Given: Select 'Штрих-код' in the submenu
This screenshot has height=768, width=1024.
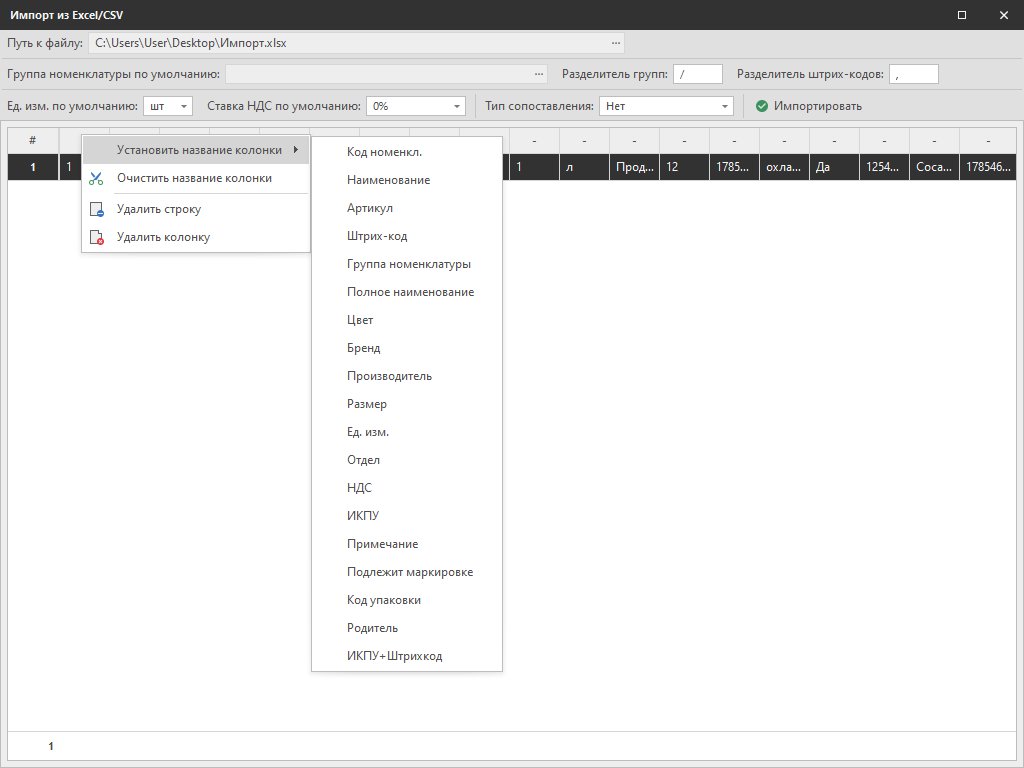Looking at the screenshot, I should tap(376, 236).
